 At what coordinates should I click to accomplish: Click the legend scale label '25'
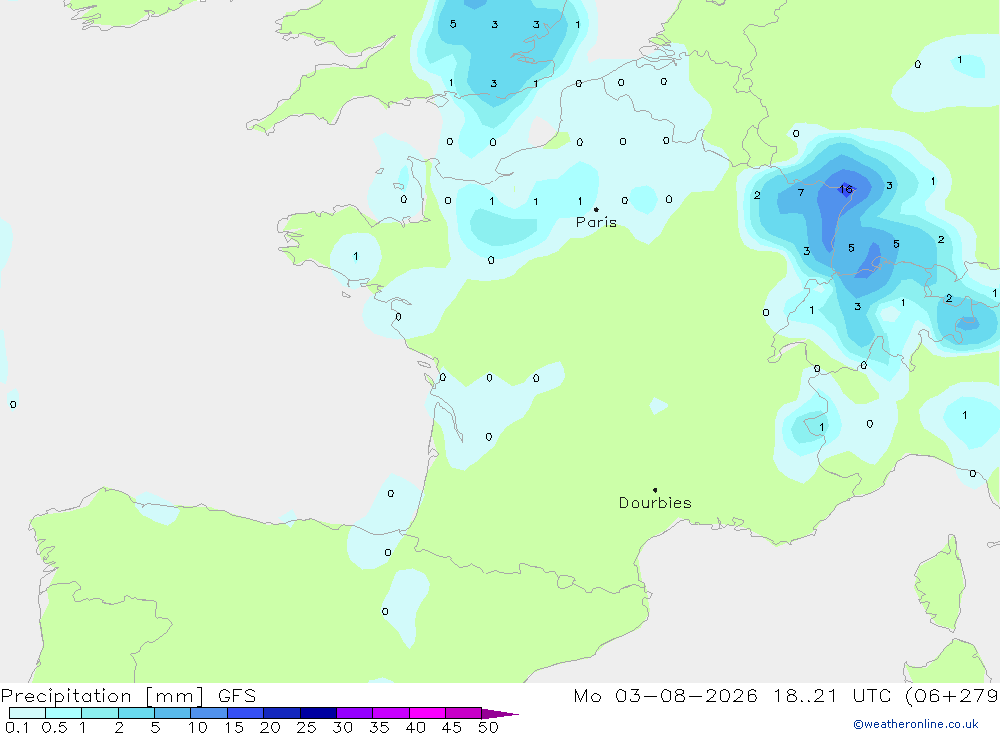tap(307, 727)
